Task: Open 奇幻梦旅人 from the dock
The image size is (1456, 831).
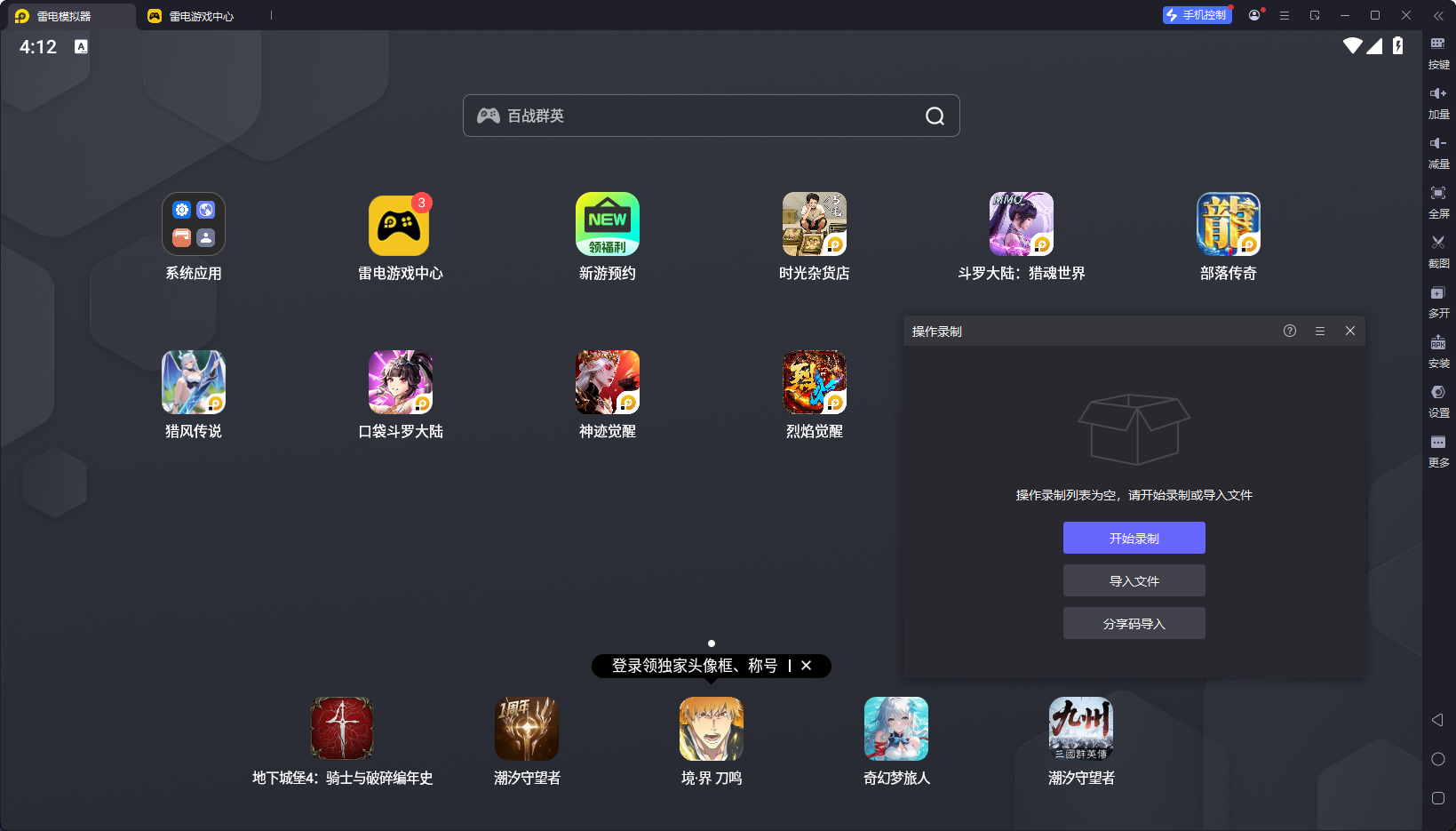Action: (896, 729)
